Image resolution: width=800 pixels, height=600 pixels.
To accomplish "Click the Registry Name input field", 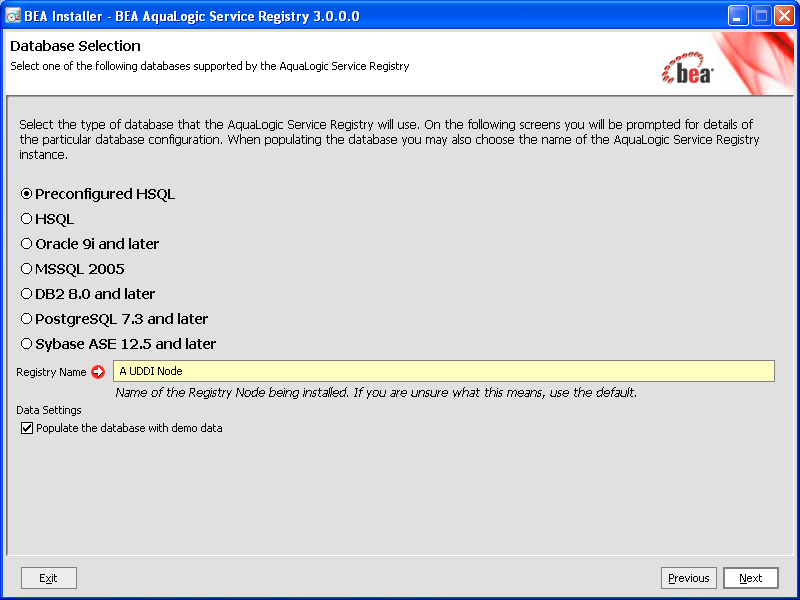I will (444, 371).
